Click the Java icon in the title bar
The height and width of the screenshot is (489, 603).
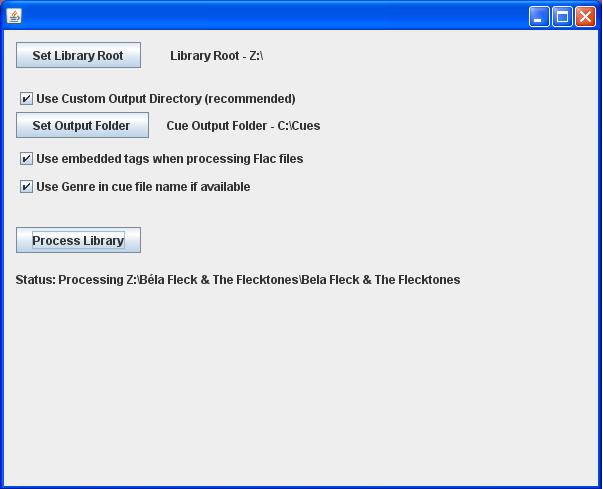(14, 16)
